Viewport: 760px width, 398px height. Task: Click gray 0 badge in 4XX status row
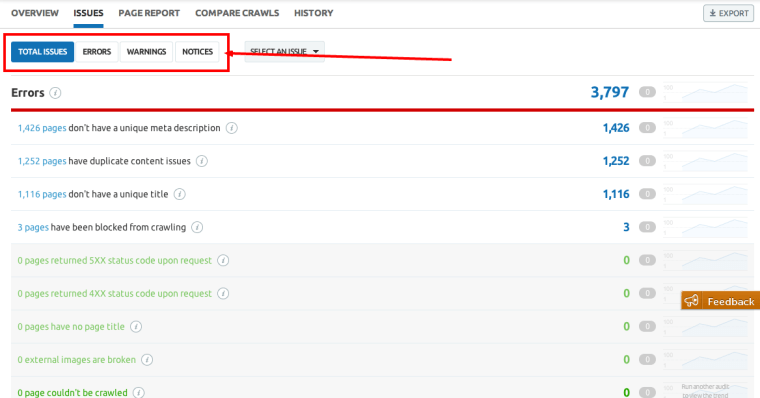(647, 293)
